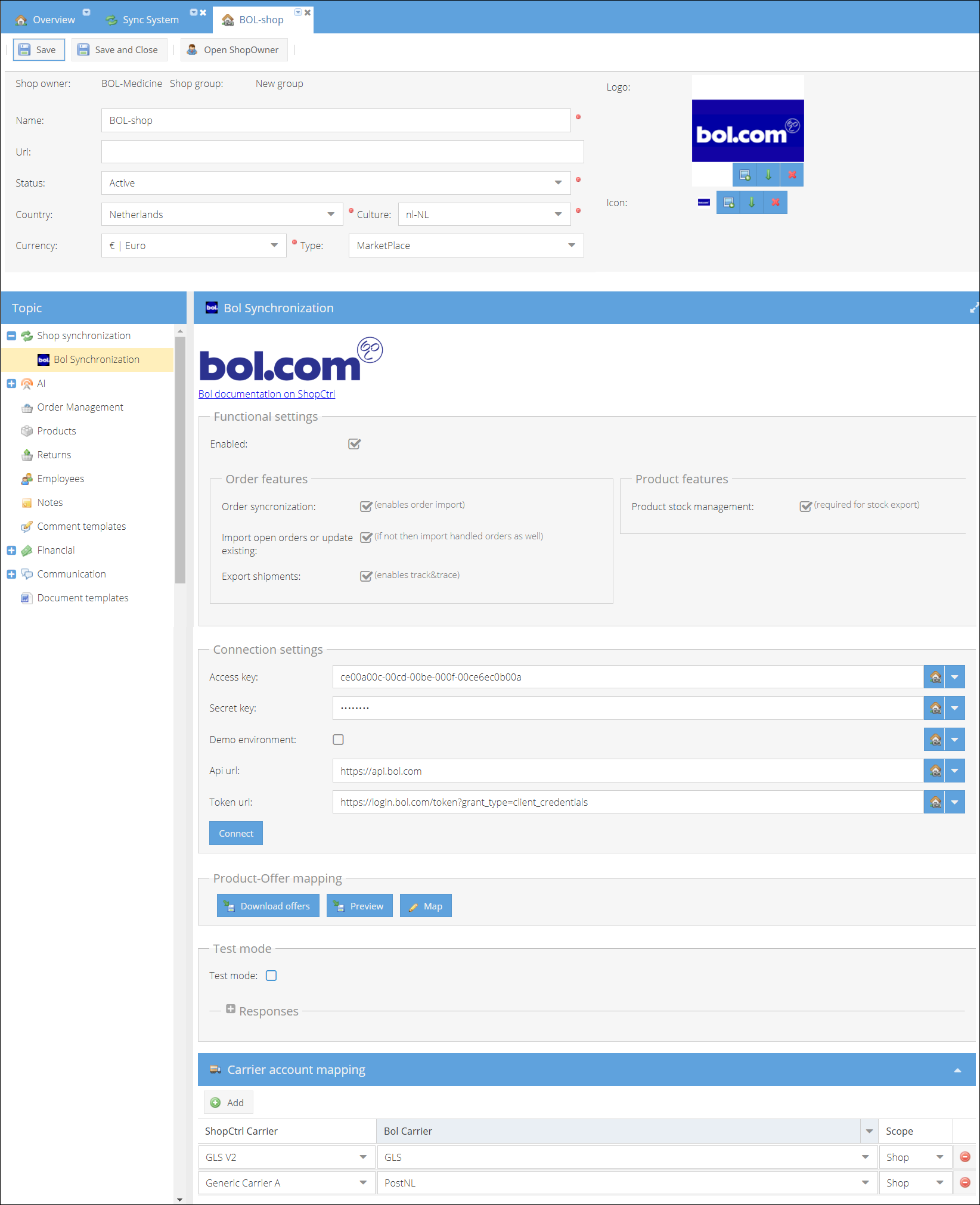Toggle Export shipments checkbox
This screenshot has height=1205, width=980.
366,576
